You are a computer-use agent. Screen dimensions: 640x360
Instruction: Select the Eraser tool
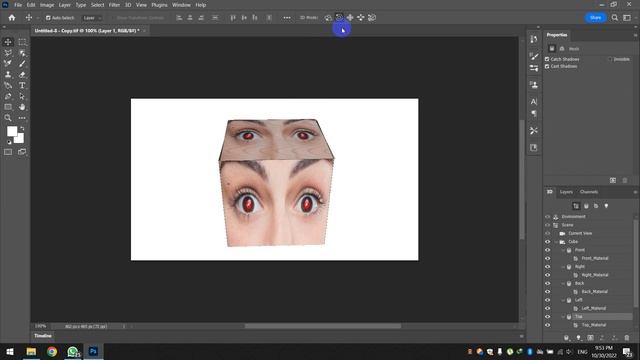point(22,75)
